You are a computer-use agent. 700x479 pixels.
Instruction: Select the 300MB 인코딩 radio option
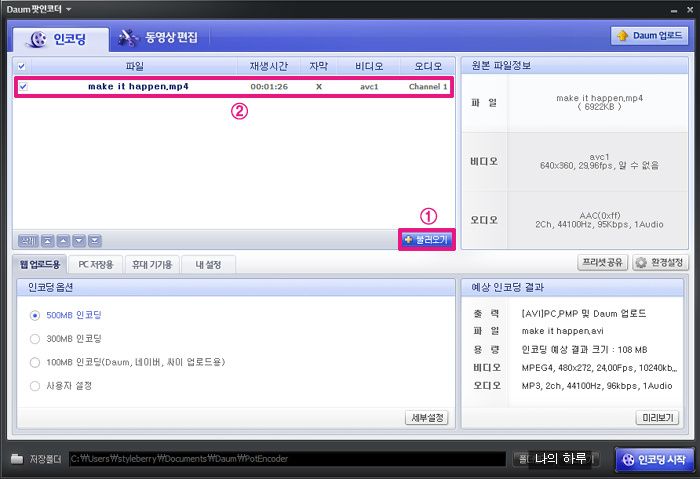pos(35,339)
